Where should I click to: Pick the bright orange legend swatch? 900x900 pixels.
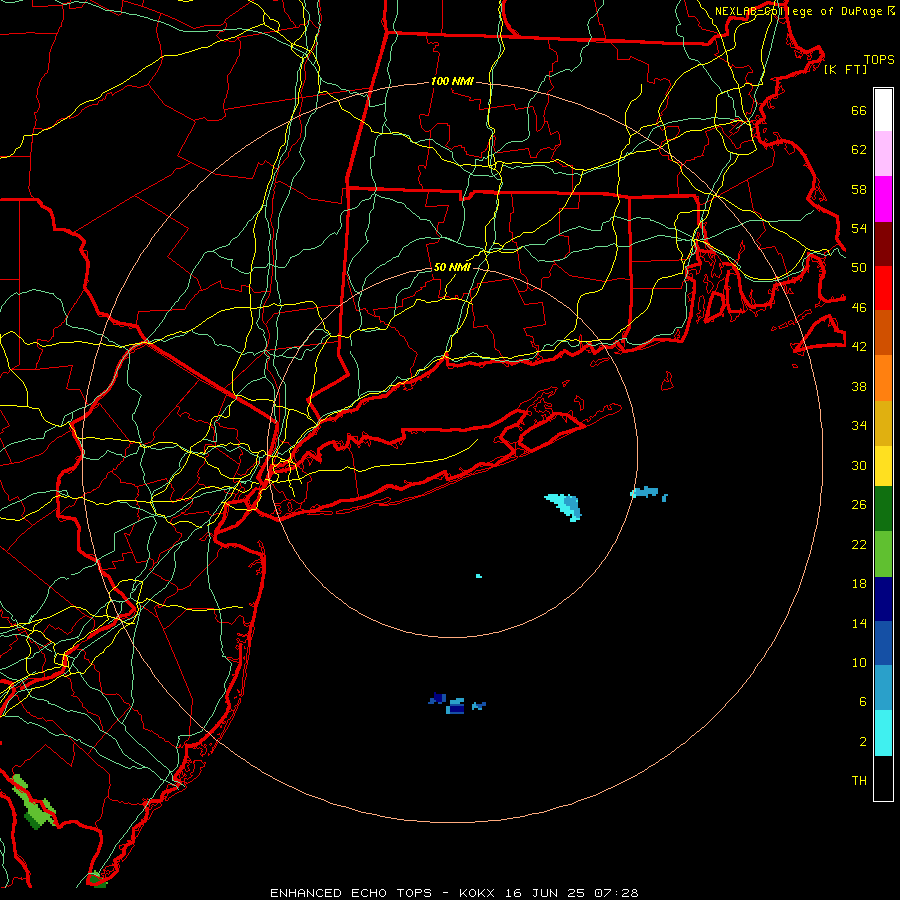click(x=883, y=378)
